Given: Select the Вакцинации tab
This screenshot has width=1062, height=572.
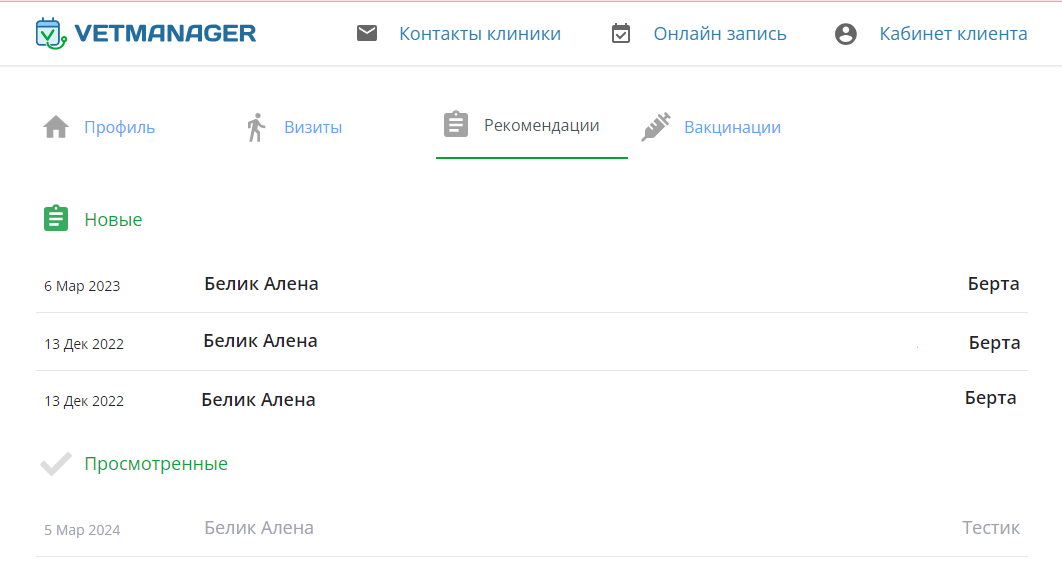Looking at the screenshot, I should [732, 128].
